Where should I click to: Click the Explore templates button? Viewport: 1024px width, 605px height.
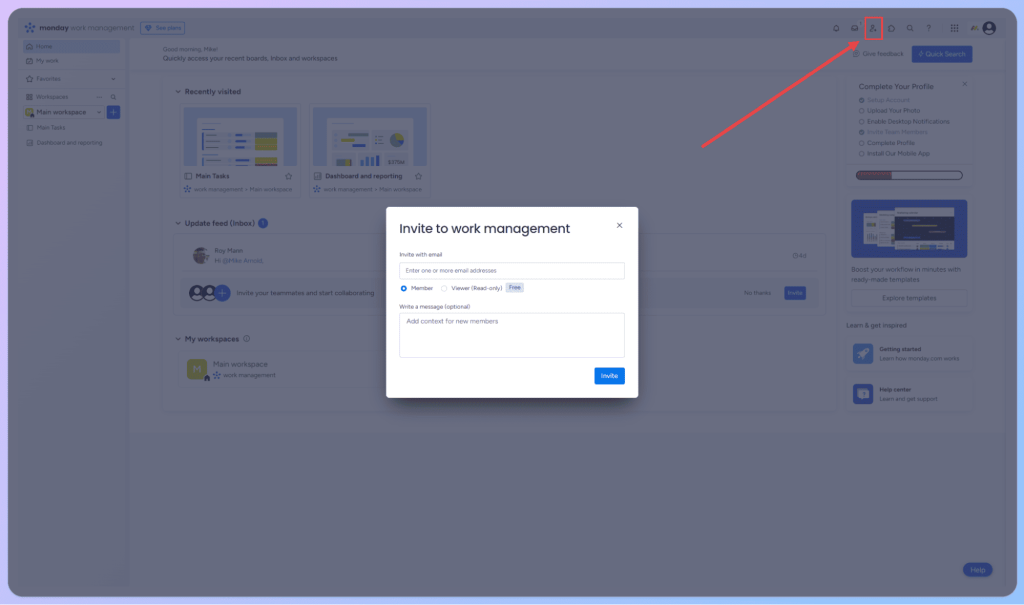point(909,298)
